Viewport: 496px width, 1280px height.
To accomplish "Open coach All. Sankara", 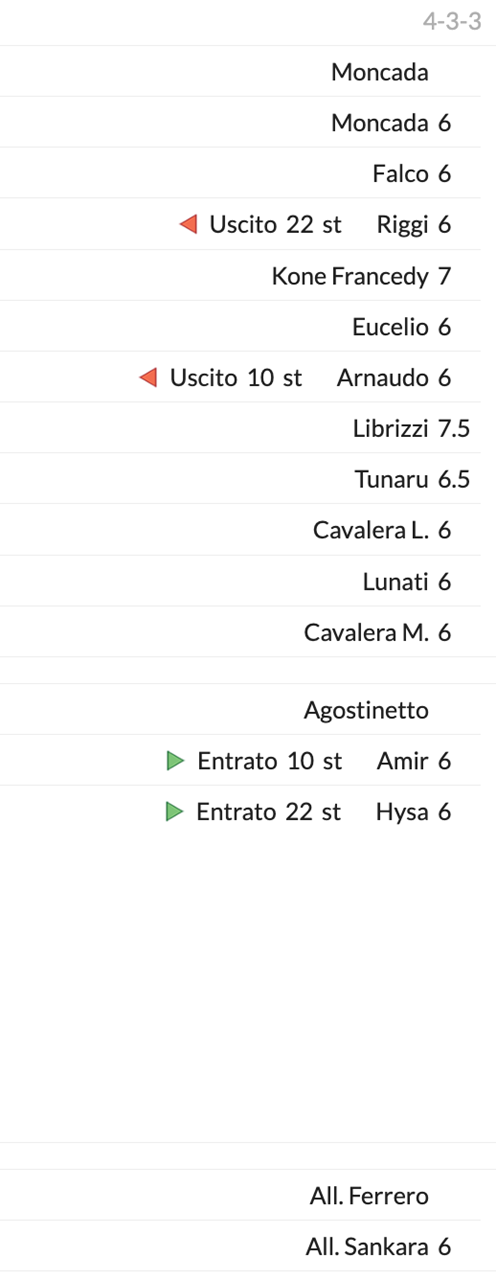I will point(367,1247).
